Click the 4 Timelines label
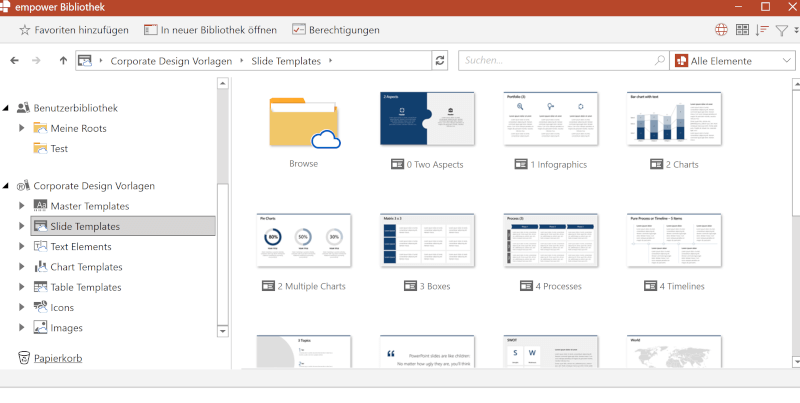This screenshot has width=800, height=403. click(682, 286)
